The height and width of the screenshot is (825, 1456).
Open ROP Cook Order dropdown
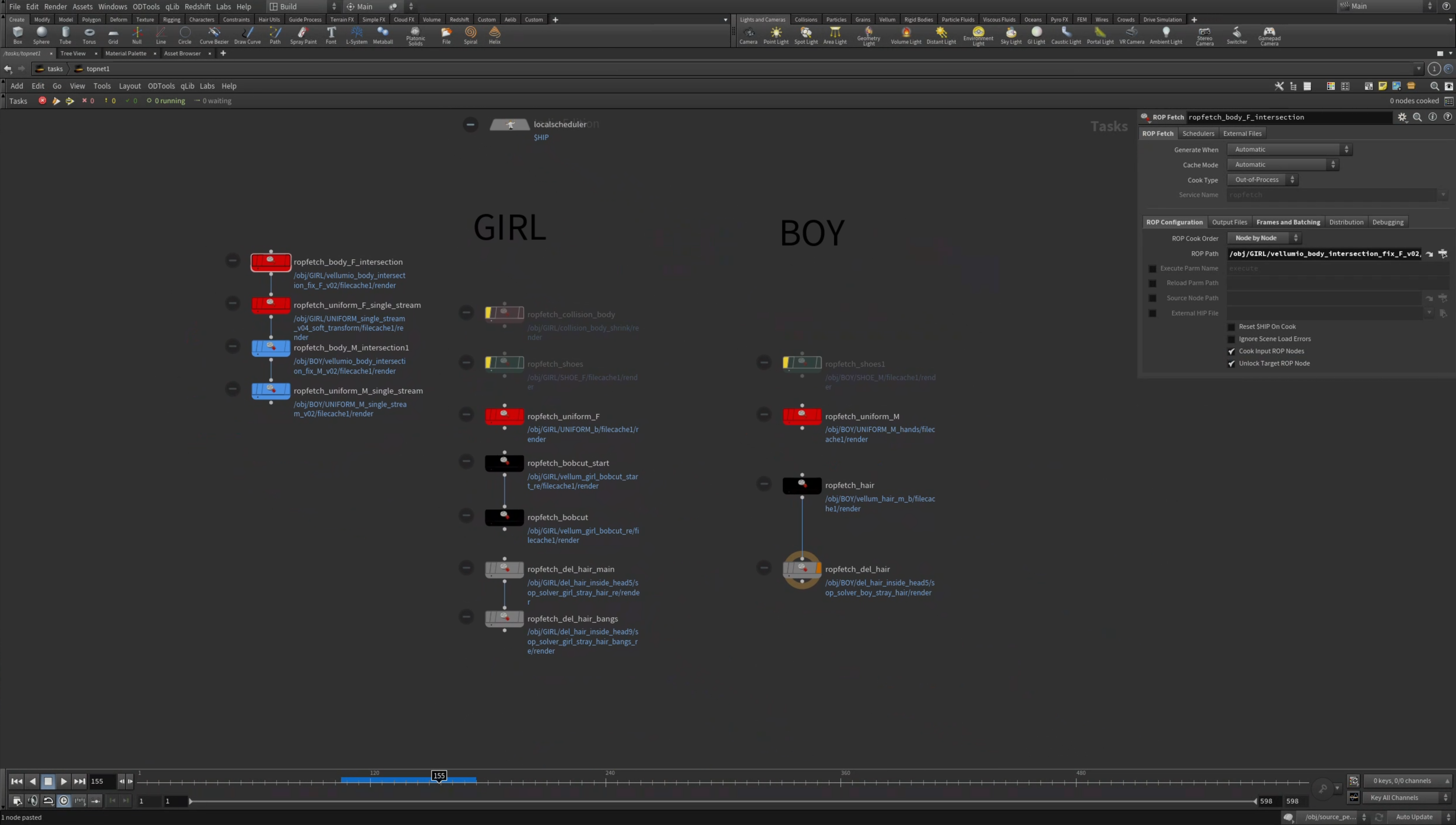1263,238
